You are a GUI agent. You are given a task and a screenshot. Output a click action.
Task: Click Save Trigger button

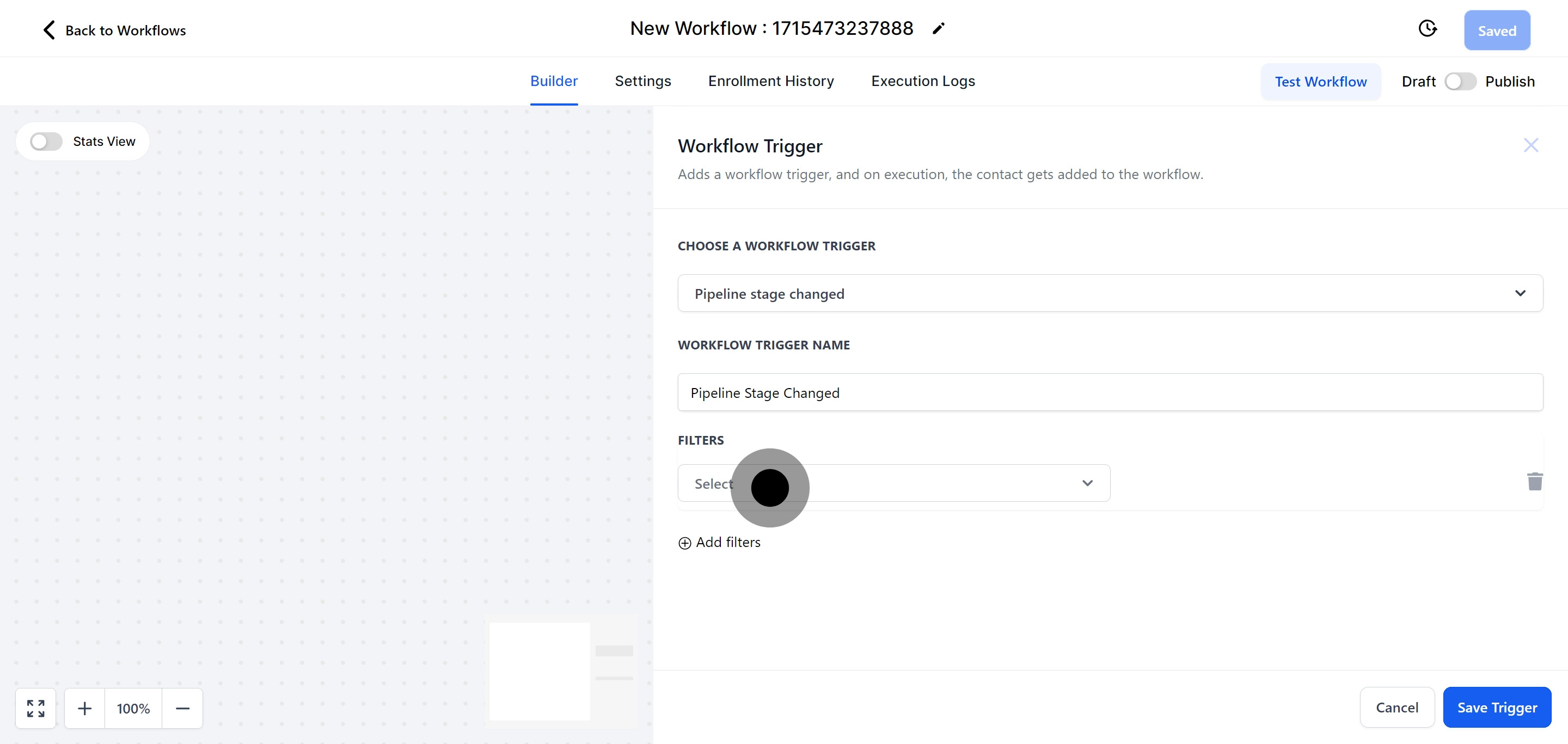[x=1497, y=708]
